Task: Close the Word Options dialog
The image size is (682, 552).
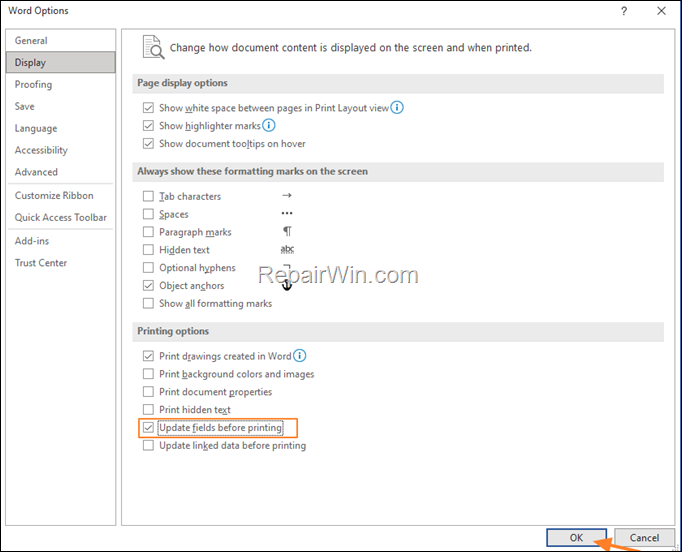Action: pos(661,11)
